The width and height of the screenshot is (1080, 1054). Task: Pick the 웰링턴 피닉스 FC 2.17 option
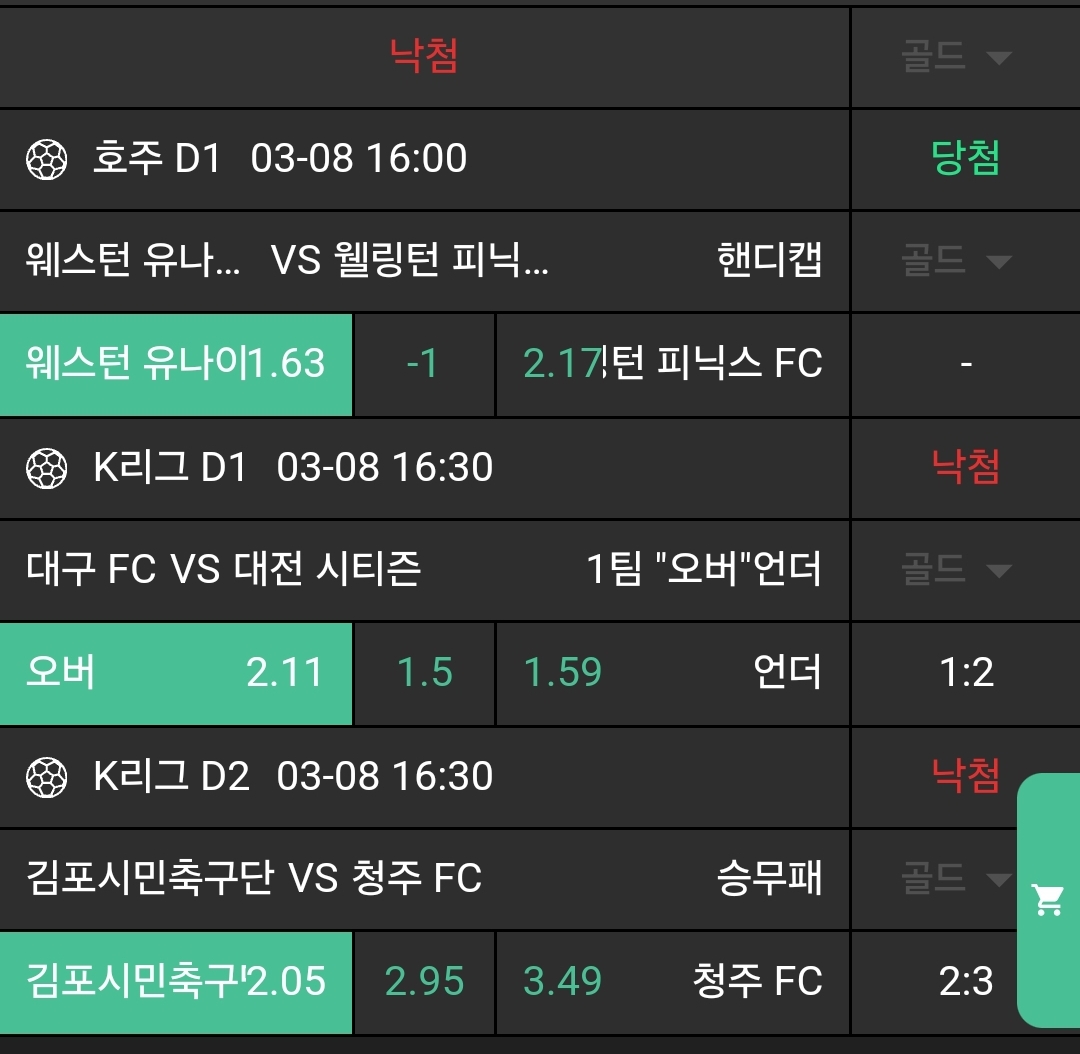pos(672,364)
